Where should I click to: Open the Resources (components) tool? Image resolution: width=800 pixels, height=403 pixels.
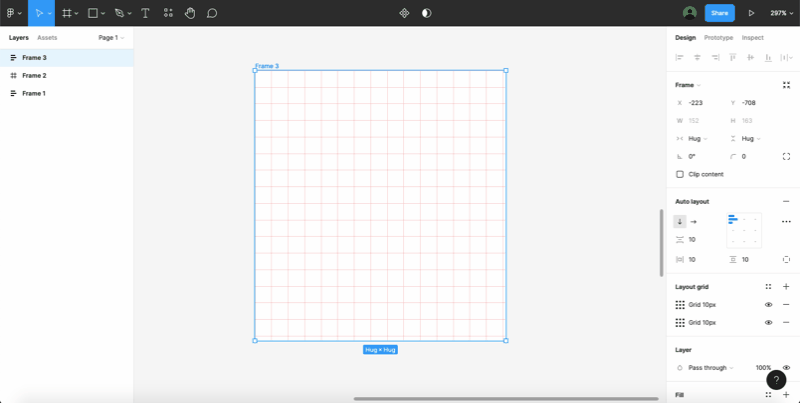(167, 13)
